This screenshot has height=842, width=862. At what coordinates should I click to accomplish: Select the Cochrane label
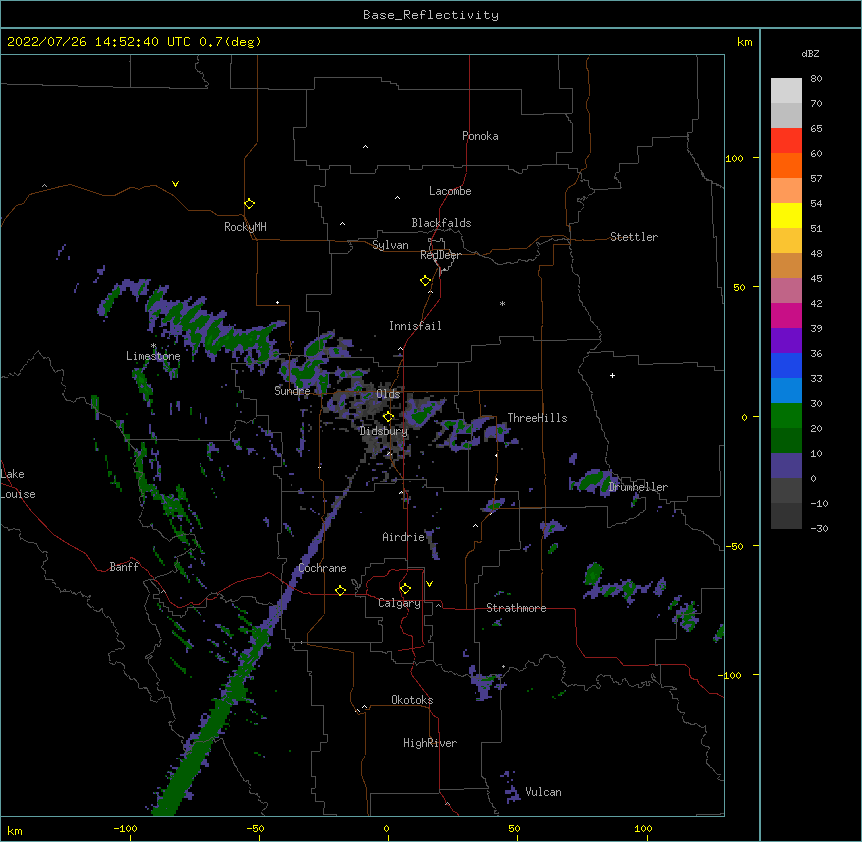pyautogui.click(x=322, y=568)
